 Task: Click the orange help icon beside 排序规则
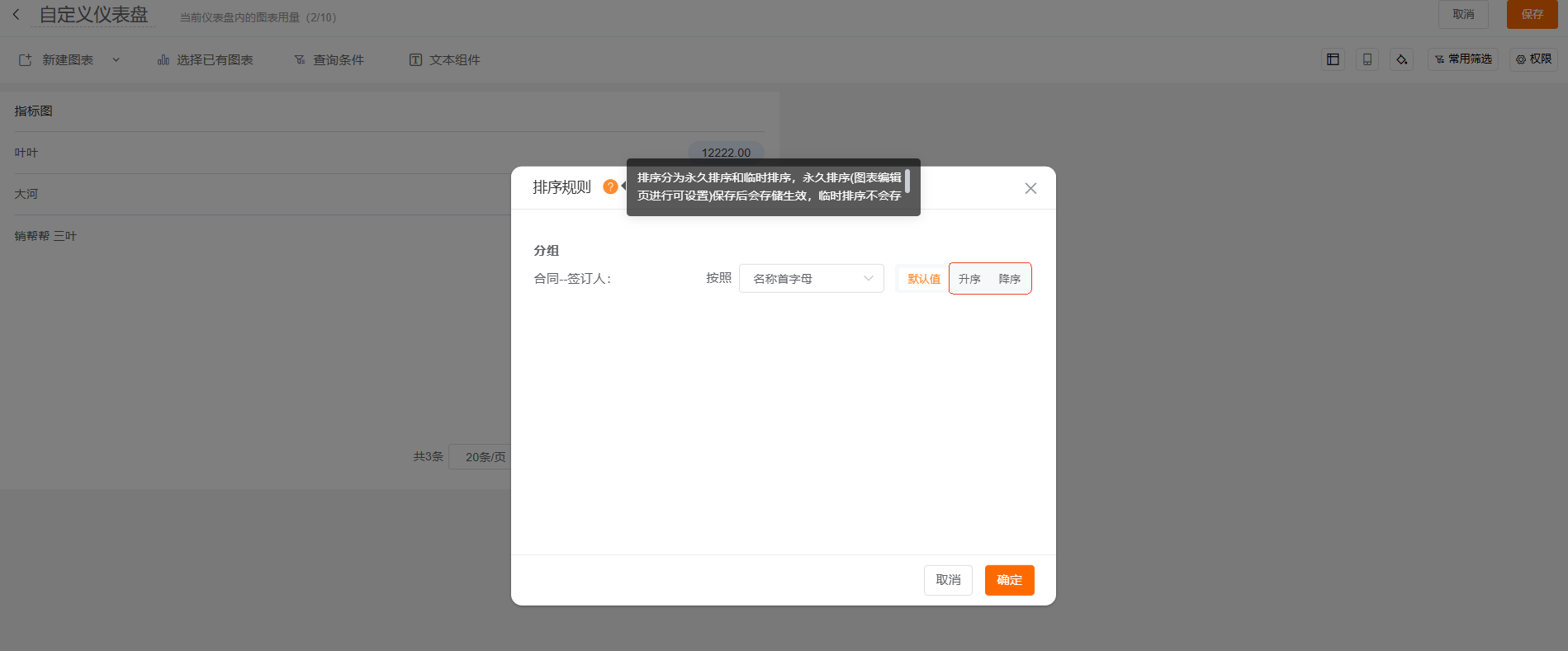(610, 186)
